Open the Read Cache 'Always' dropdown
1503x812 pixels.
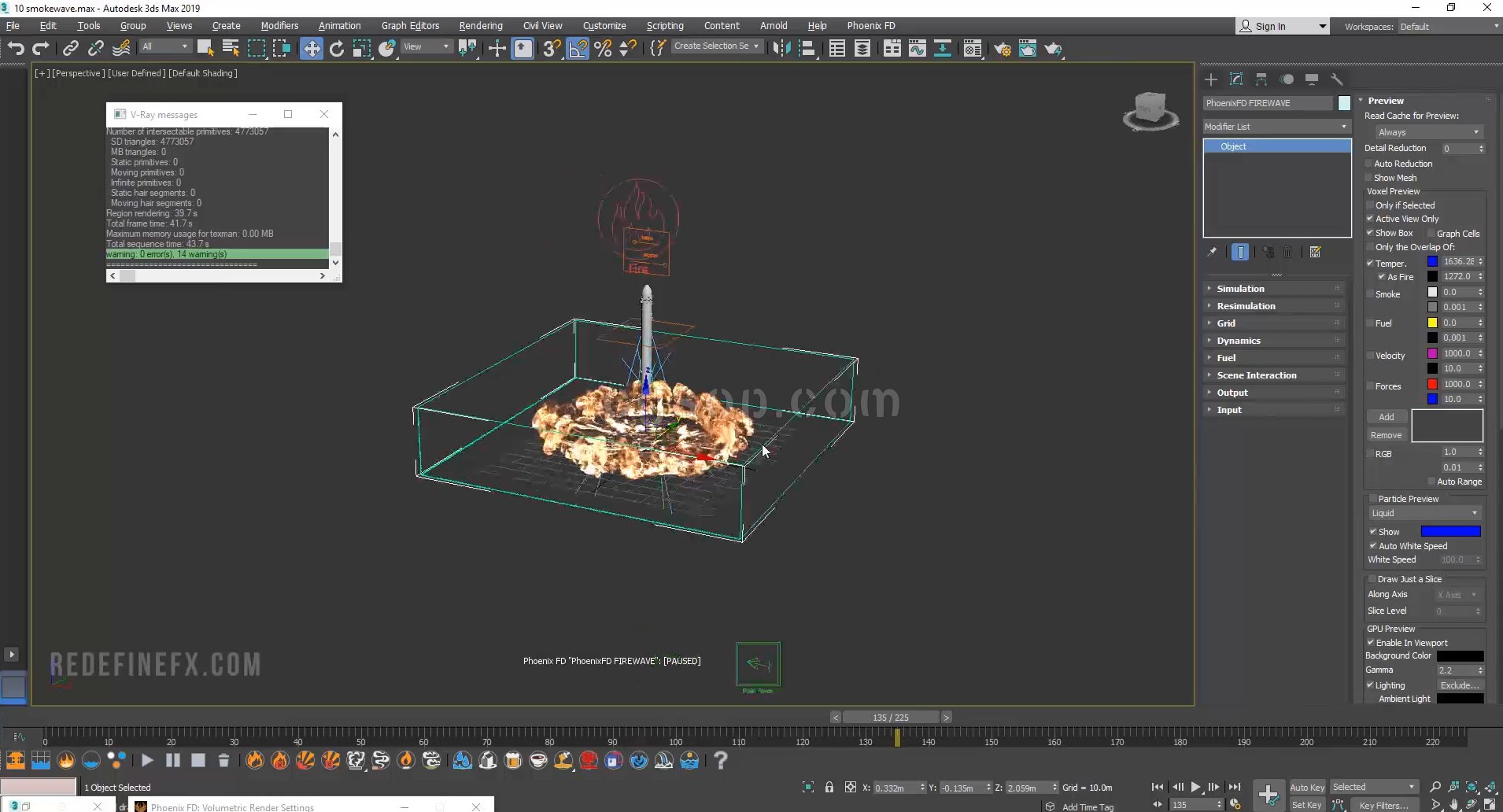(x=1428, y=132)
